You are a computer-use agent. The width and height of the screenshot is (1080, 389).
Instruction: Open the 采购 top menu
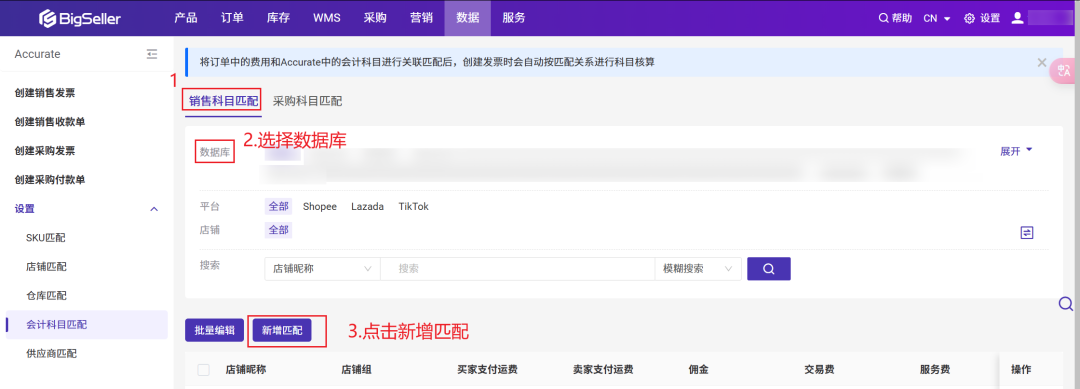tap(375, 18)
